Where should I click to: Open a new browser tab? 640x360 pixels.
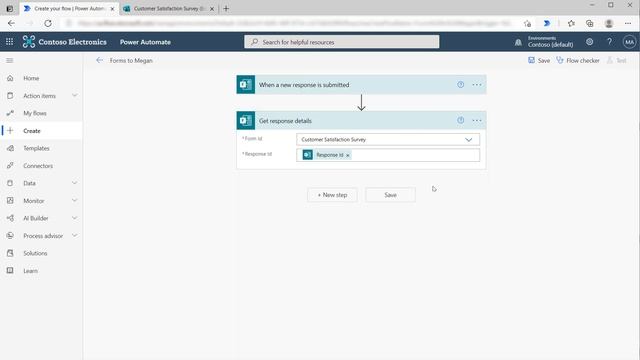[x=226, y=8]
